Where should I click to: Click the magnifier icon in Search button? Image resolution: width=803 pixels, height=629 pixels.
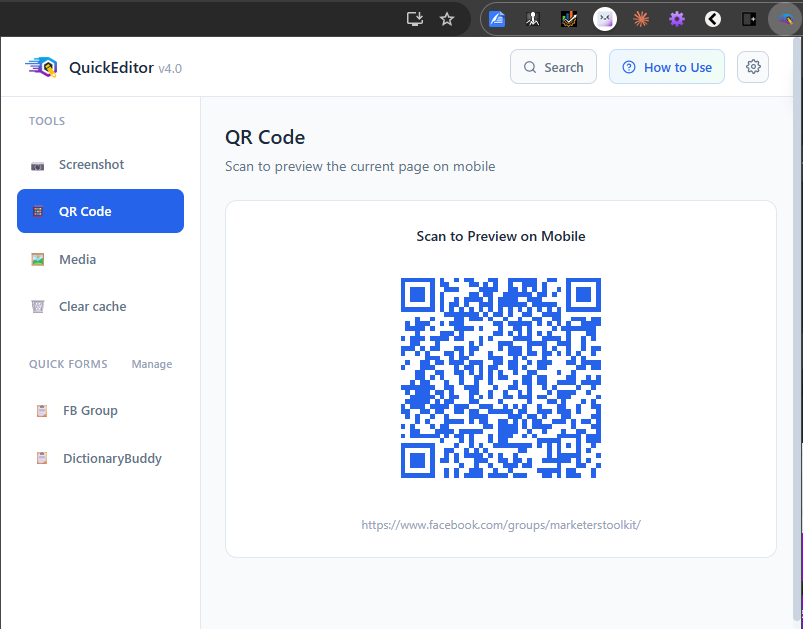point(530,67)
